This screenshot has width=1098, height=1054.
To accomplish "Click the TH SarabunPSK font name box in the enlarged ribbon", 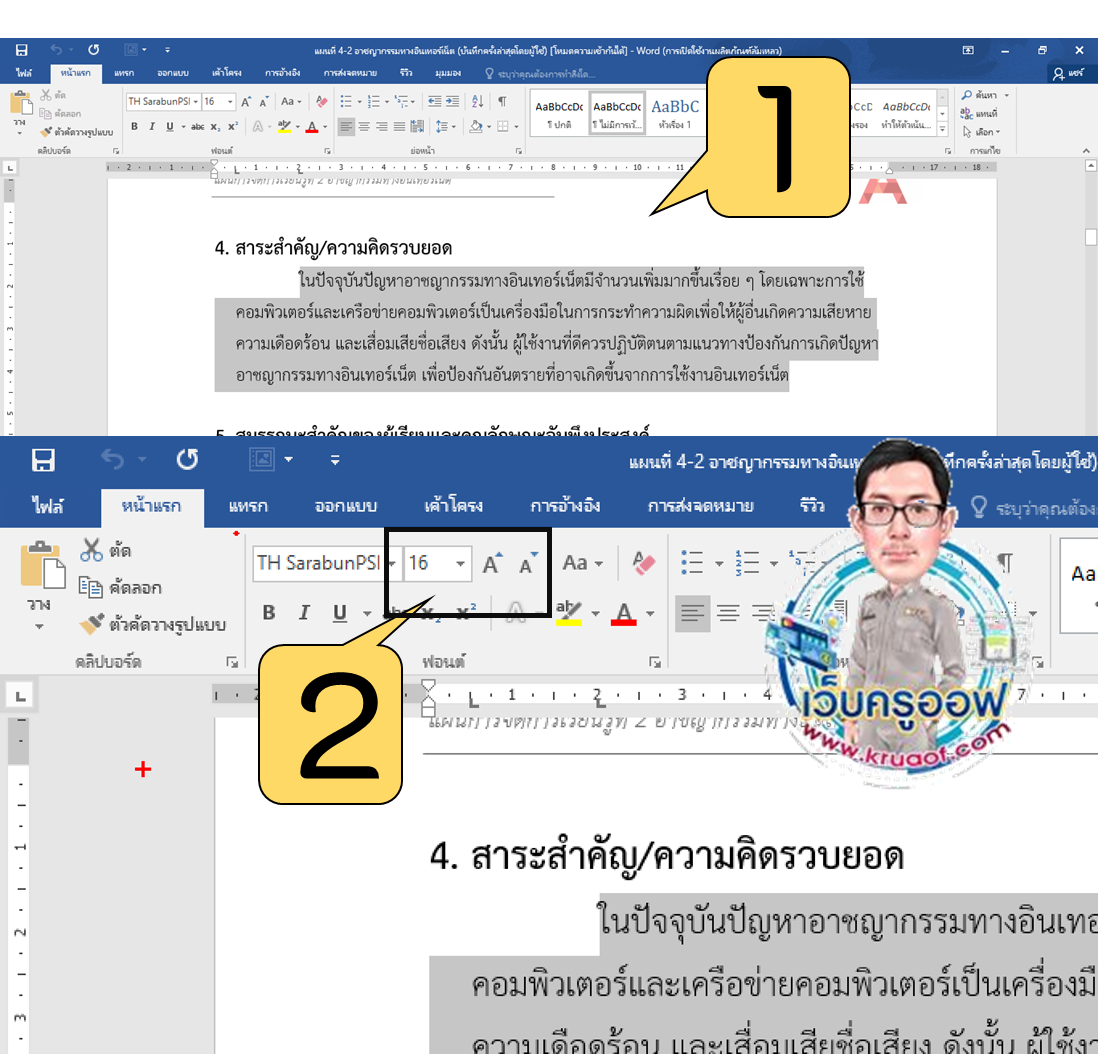I will click(318, 564).
